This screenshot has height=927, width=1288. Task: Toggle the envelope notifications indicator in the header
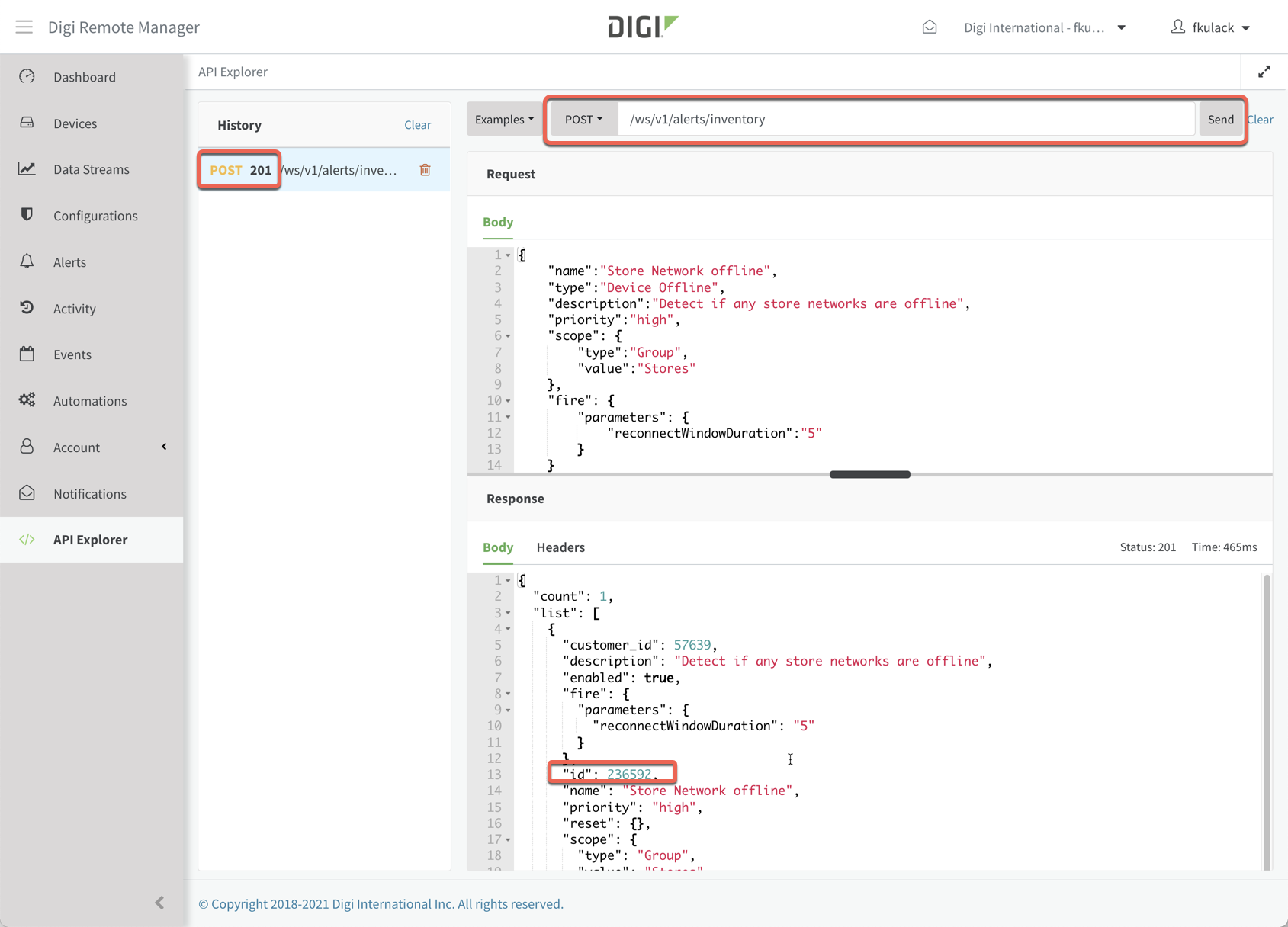point(930,26)
